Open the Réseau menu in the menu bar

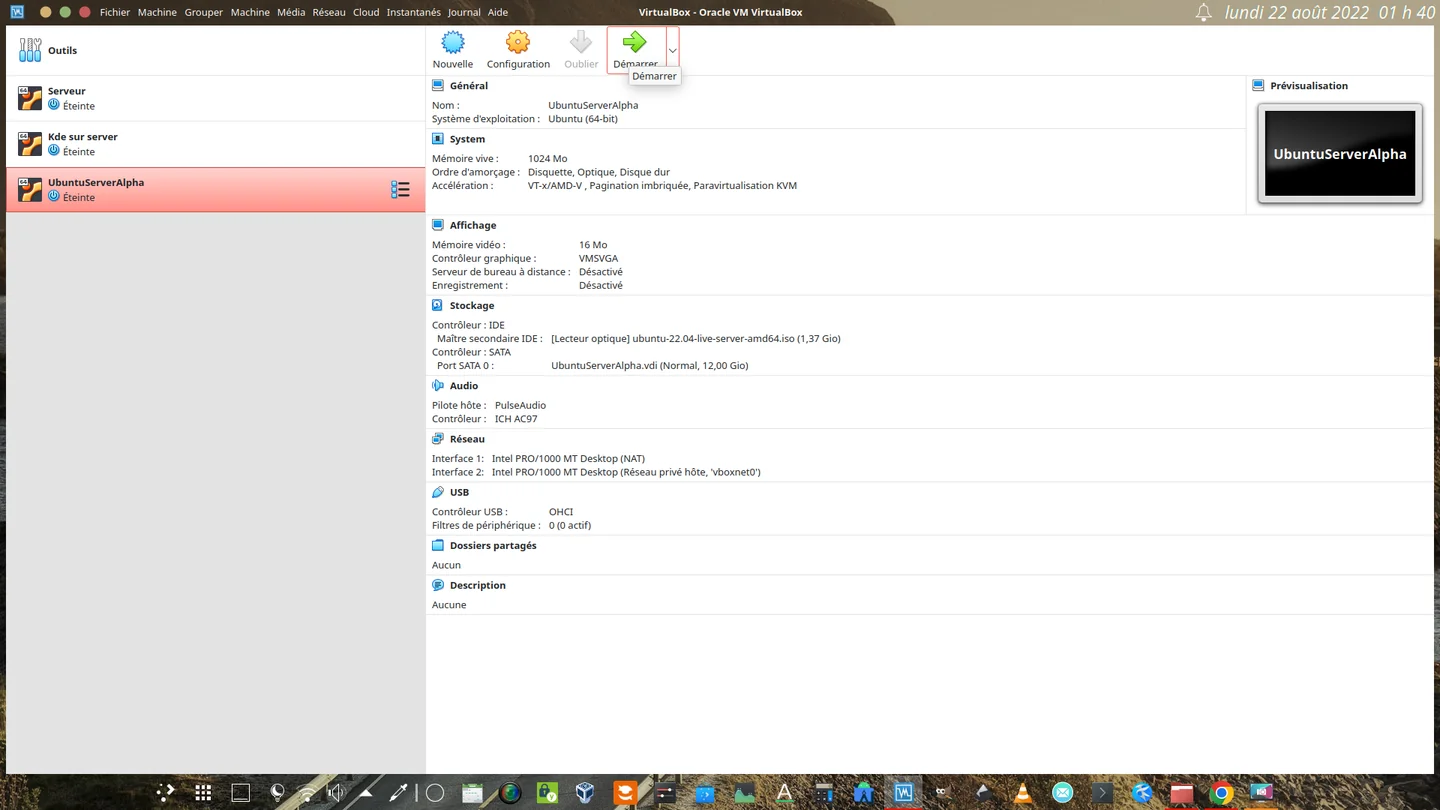click(329, 12)
